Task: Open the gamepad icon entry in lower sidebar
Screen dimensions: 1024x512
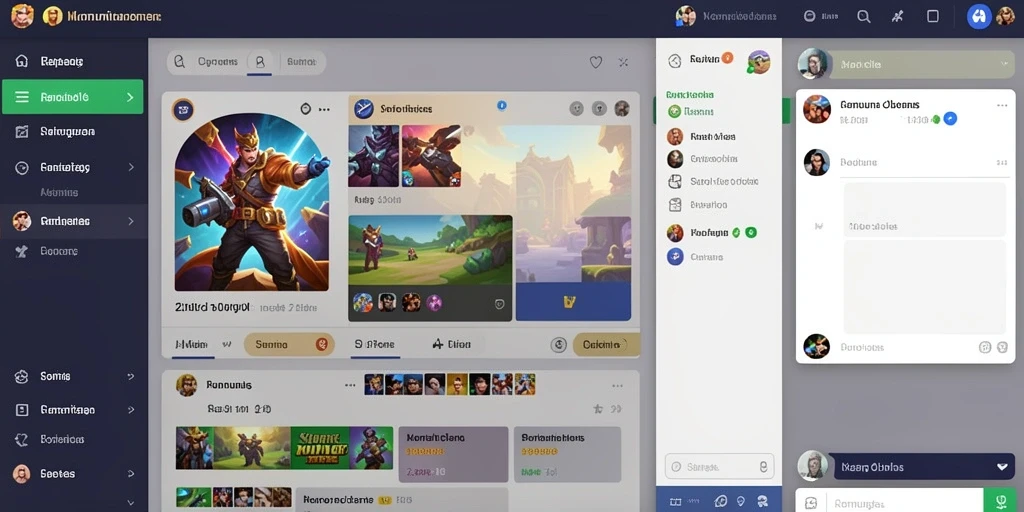Action: tap(22, 376)
